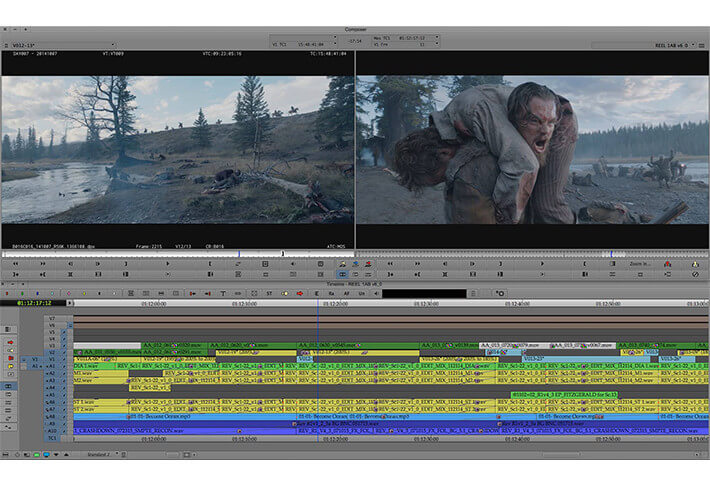
Task: Click the record monitor Rewind button
Action: [x=390, y=264]
